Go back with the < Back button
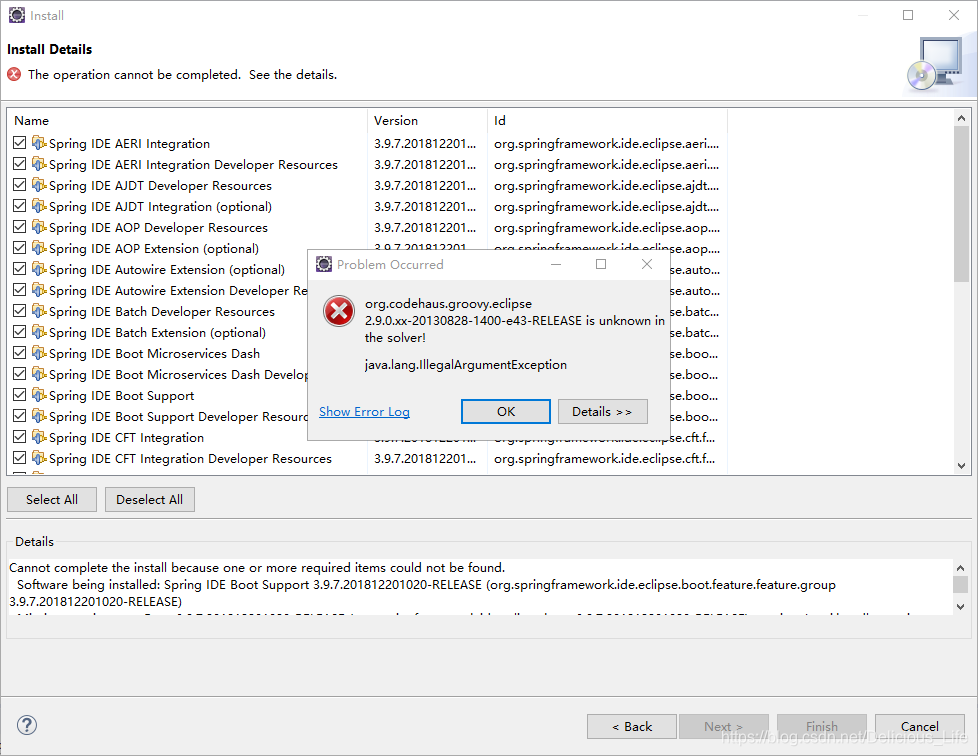Image resolution: width=978 pixels, height=756 pixels. pos(632,727)
